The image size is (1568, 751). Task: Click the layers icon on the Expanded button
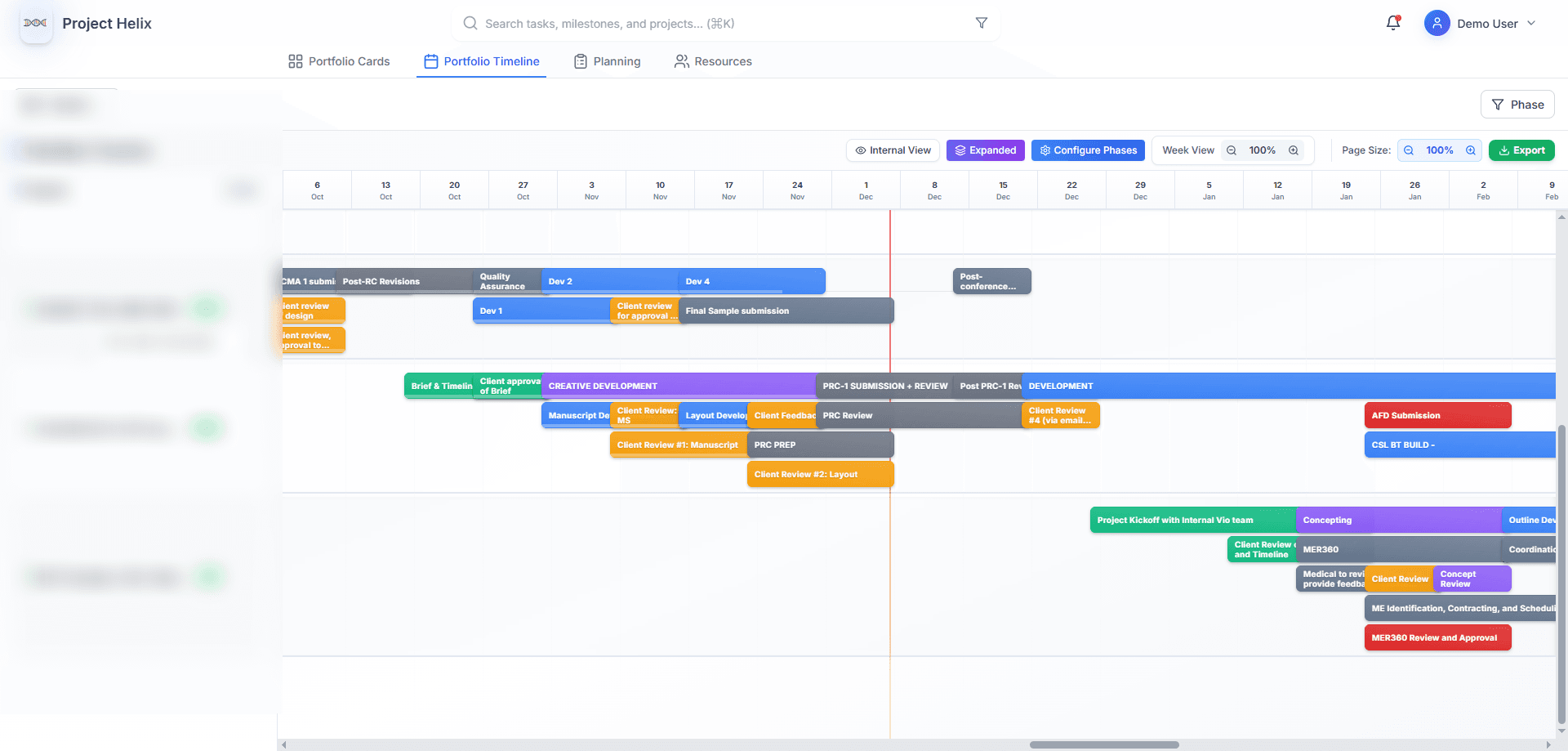960,150
